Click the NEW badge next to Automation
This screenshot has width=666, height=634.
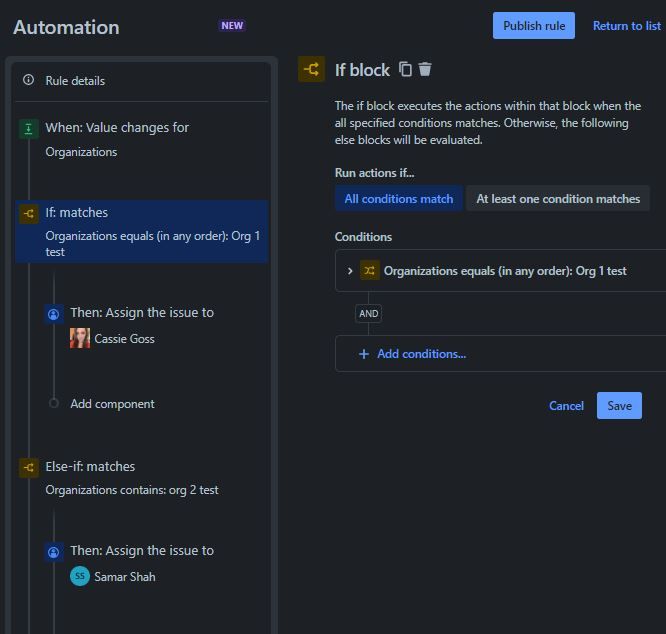(x=232, y=25)
